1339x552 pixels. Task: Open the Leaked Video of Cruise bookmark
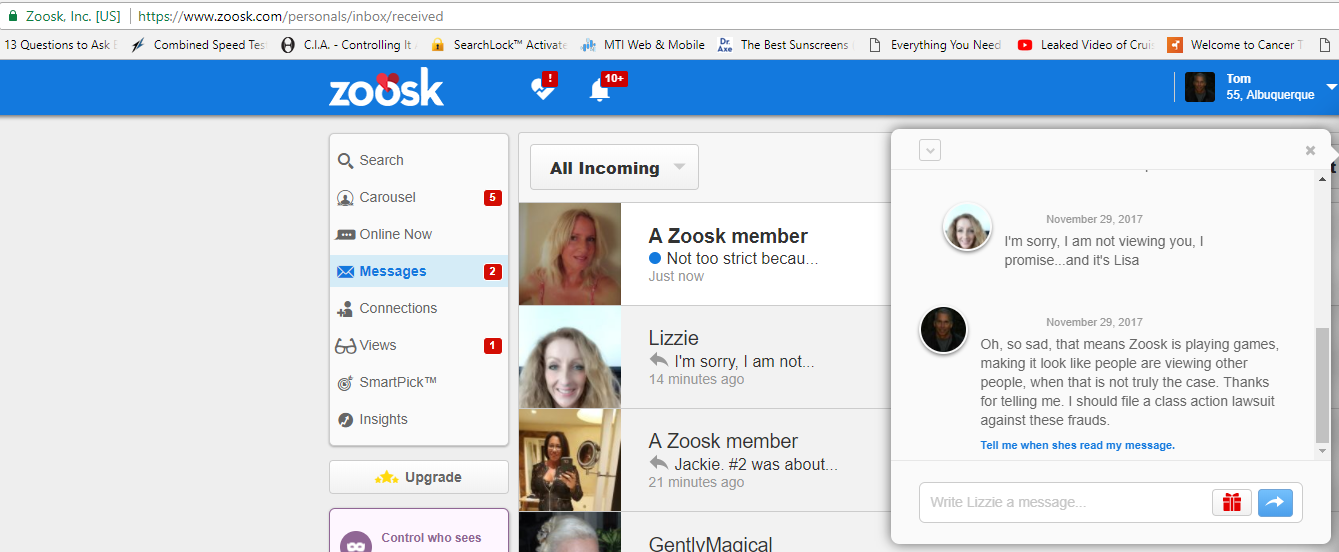(1086, 45)
